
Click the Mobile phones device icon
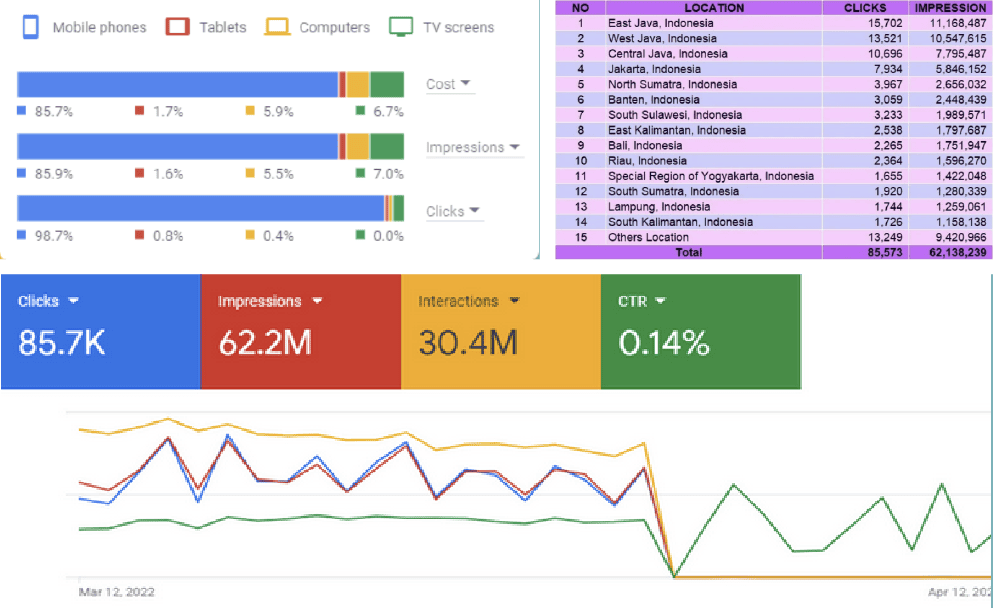[30, 27]
